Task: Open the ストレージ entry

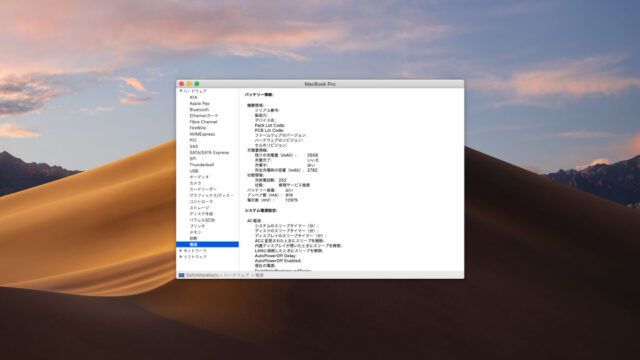Action: click(199, 208)
